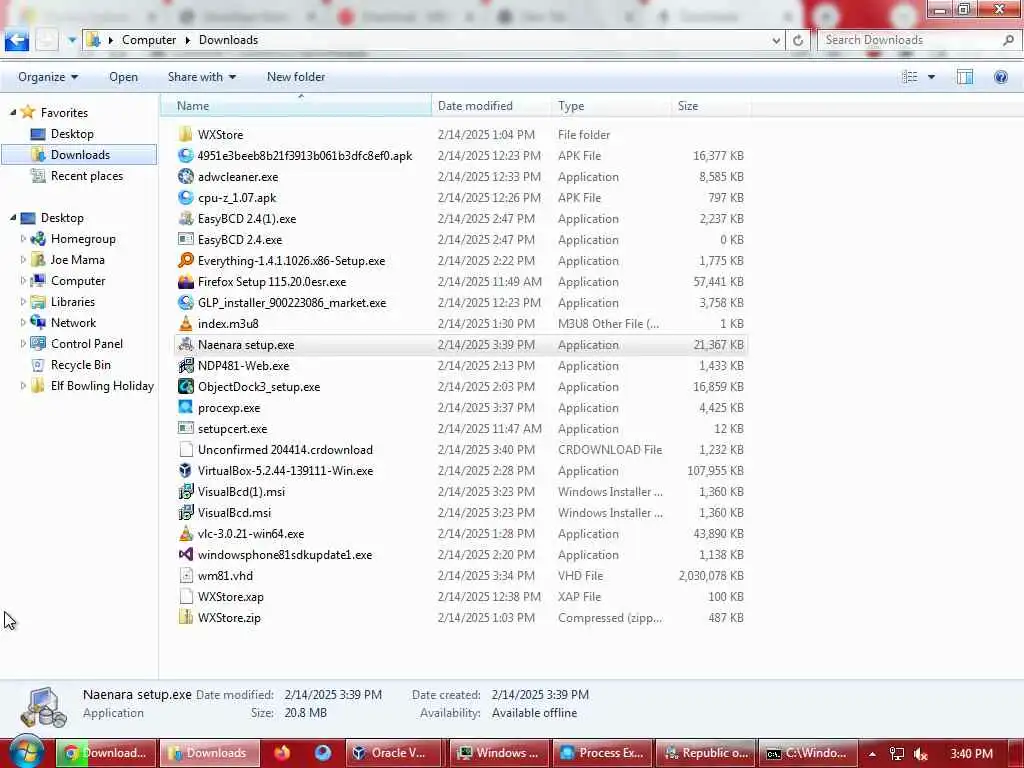1024x768 pixels.
Task: Click the windowsphone81sdkupdate1 Visual Studio icon
Action: click(x=185, y=554)
